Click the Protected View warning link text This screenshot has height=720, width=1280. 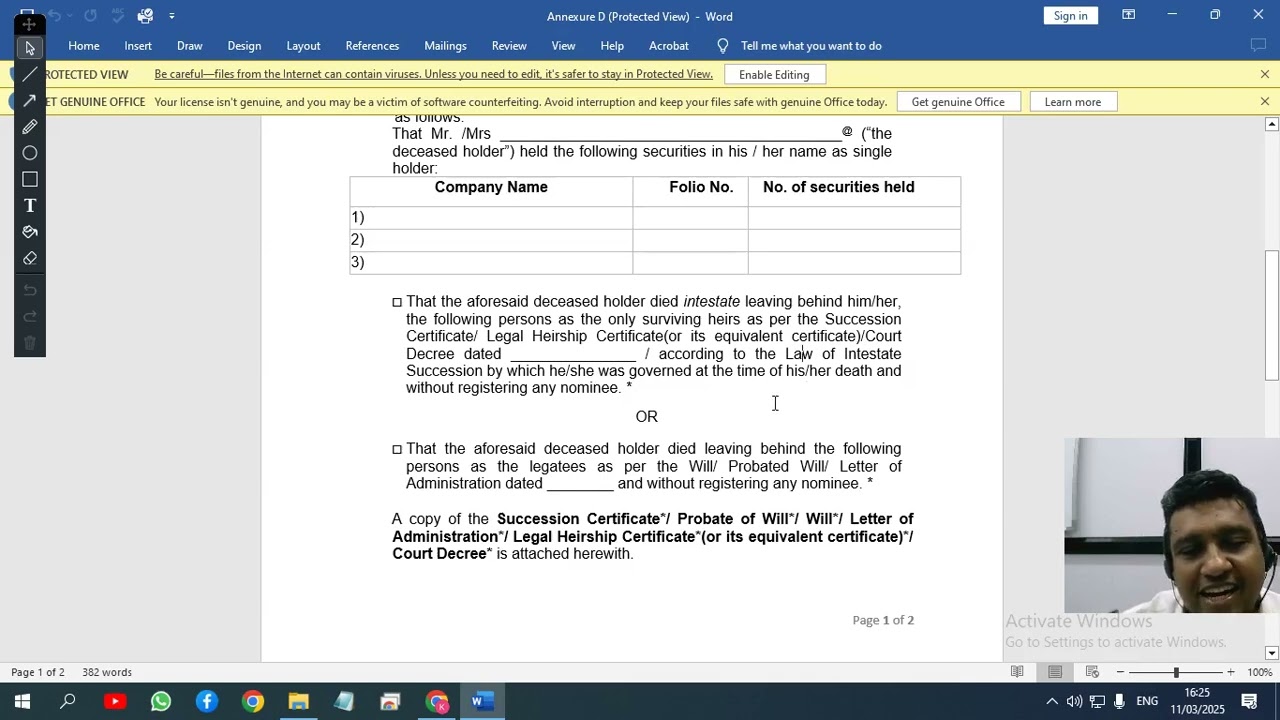[433, 74]
